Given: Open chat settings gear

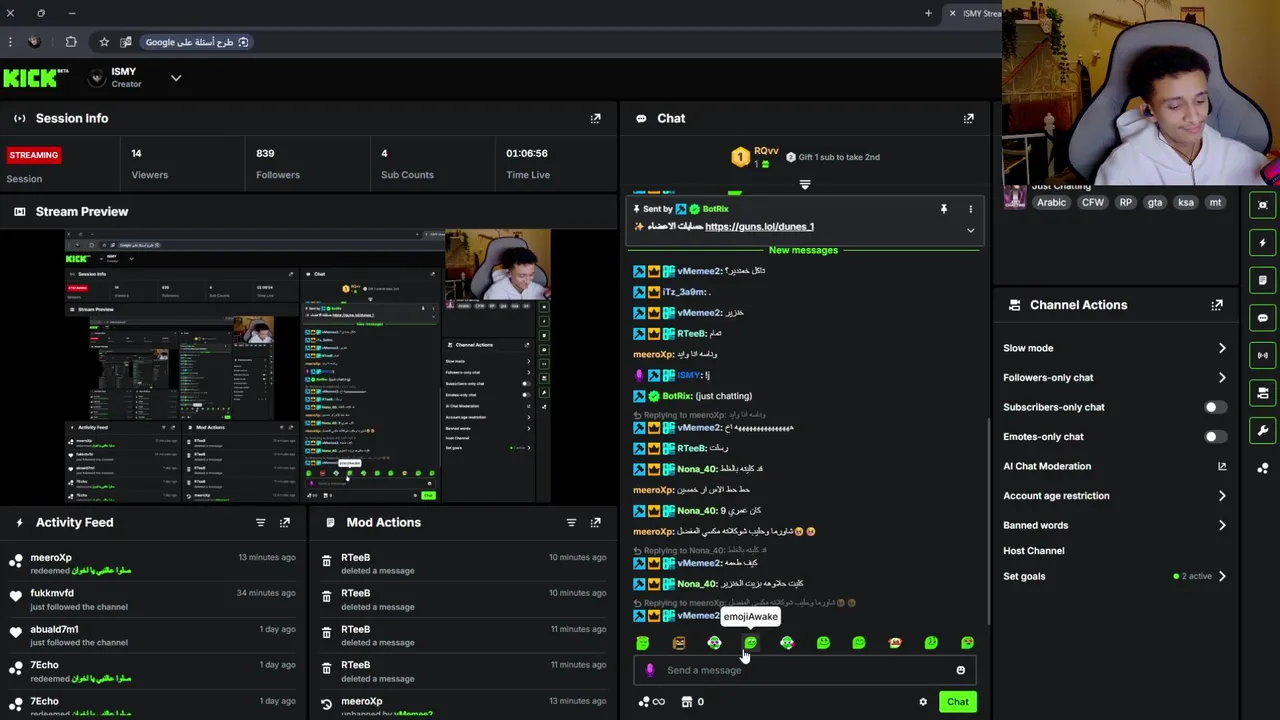Looking at the screenshot, I should pos(923,702).
